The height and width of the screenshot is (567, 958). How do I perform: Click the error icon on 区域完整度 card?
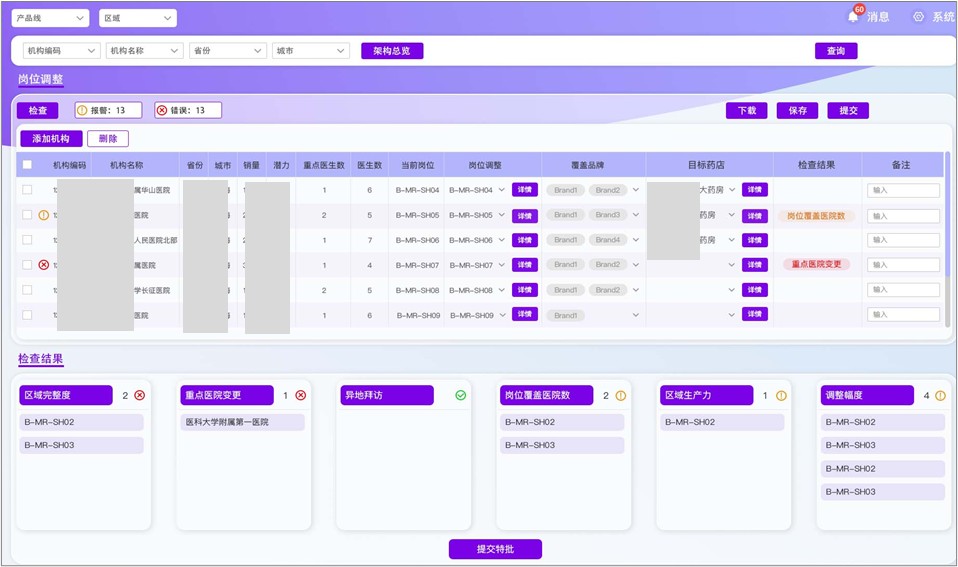coord(140,395)
